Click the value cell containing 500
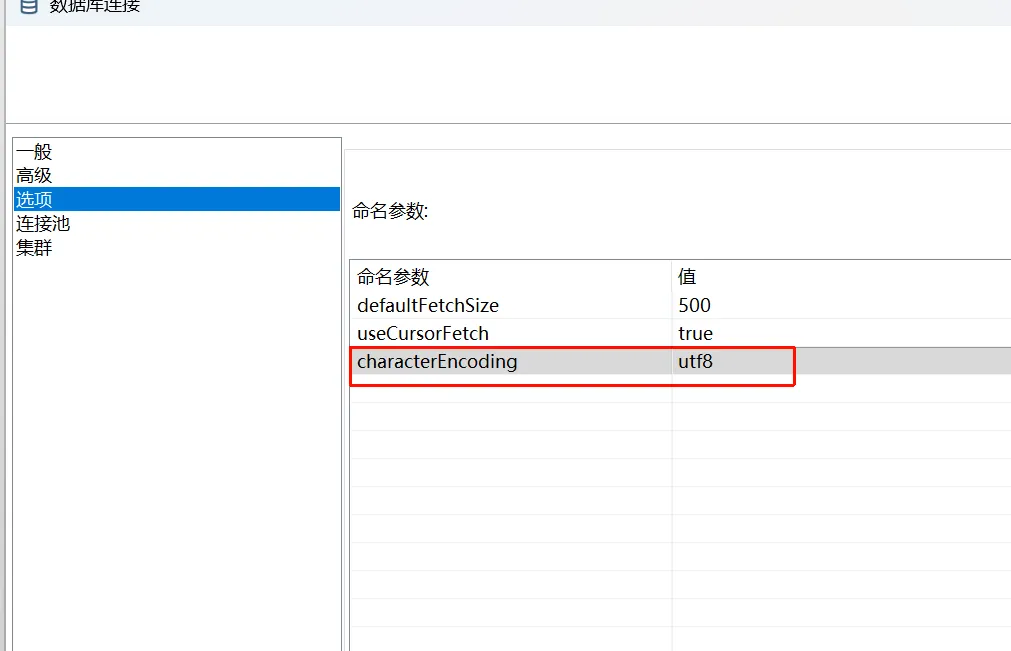 point(694,305)
